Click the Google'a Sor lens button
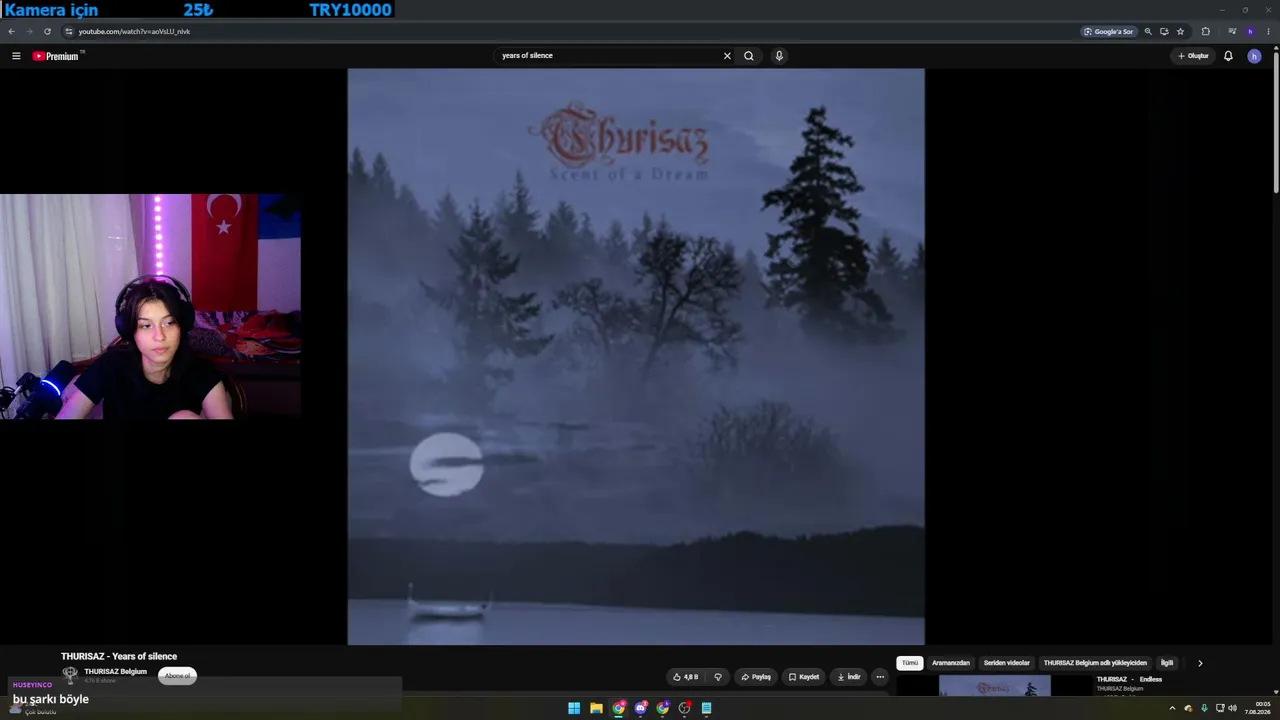This screenshot has height=720, width=1280. [1109, 31]
